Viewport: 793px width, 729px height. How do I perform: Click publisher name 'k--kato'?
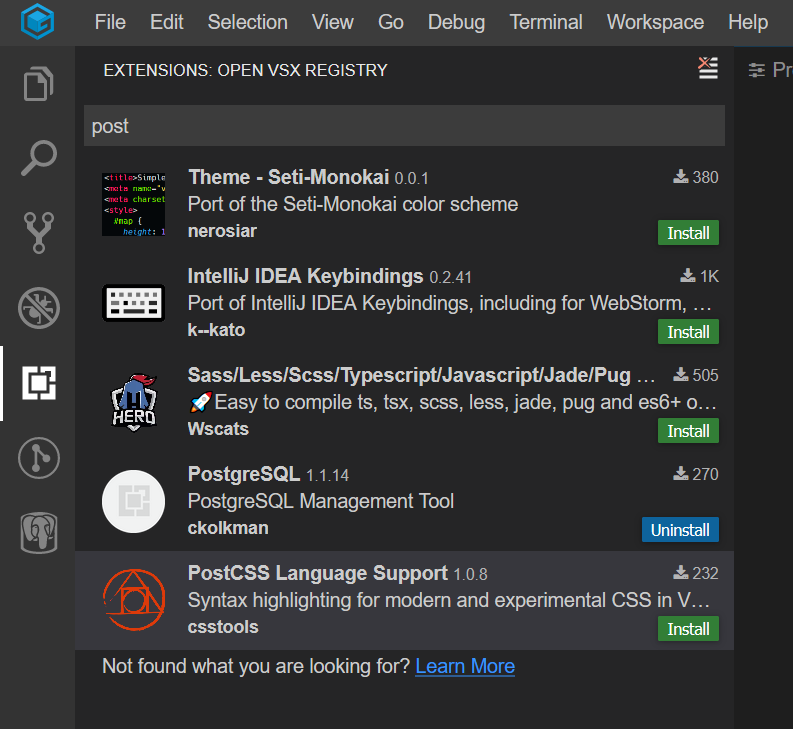[x=216, y=330]
